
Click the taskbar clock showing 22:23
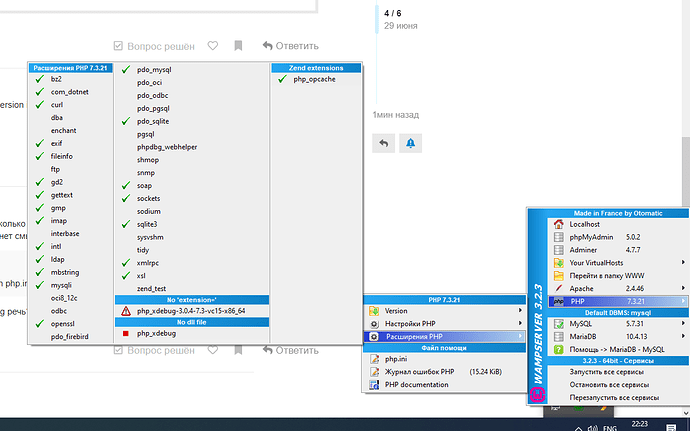(640, 424)
